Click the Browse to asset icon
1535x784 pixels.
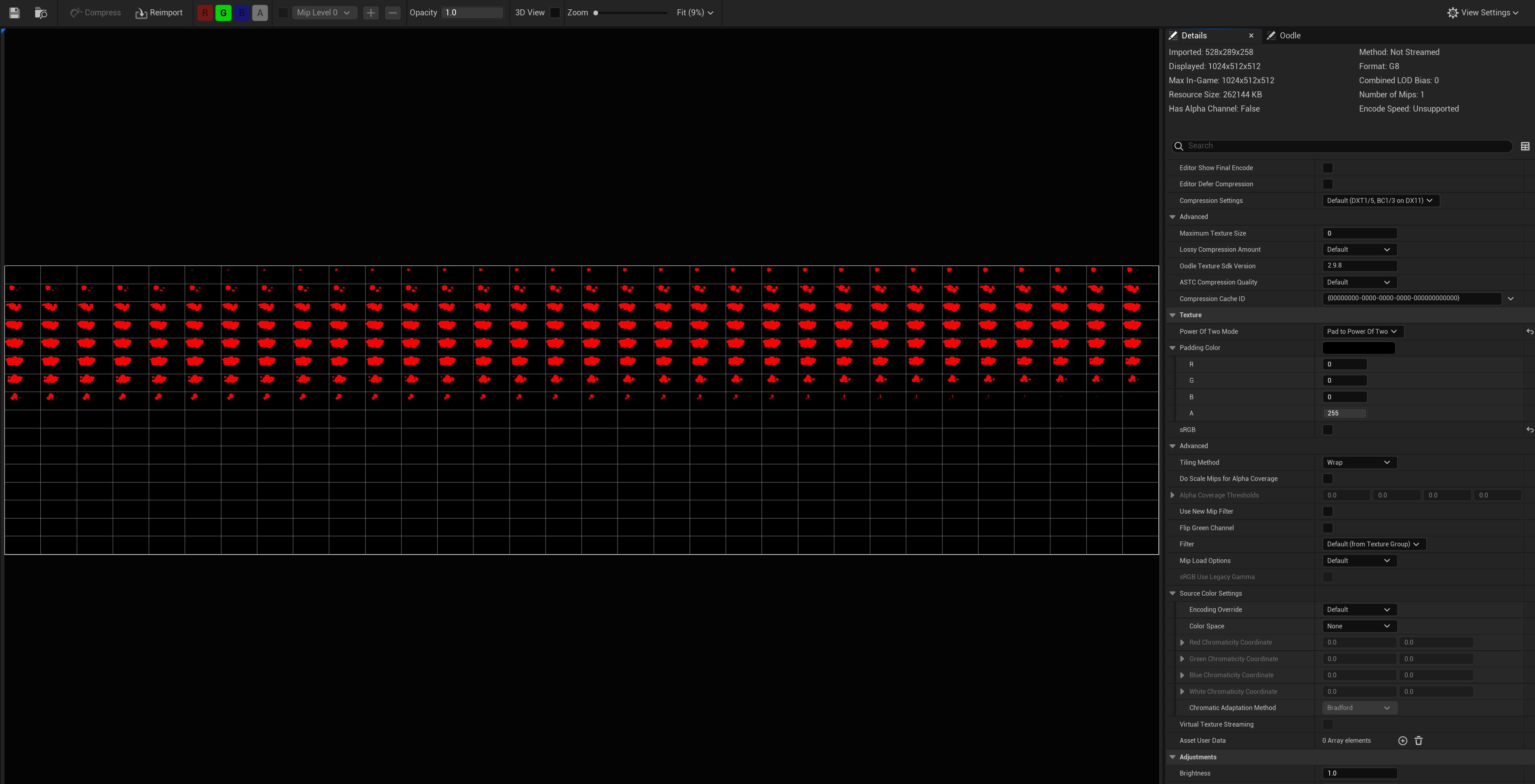click(x=40, y=13)
